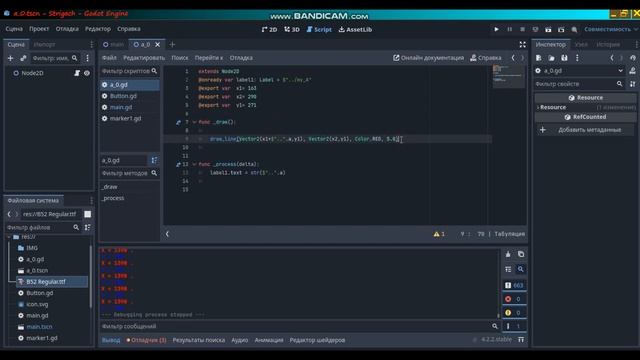Open the Проект menu
Screen dimensions: 640x360
tap(39, 29)
